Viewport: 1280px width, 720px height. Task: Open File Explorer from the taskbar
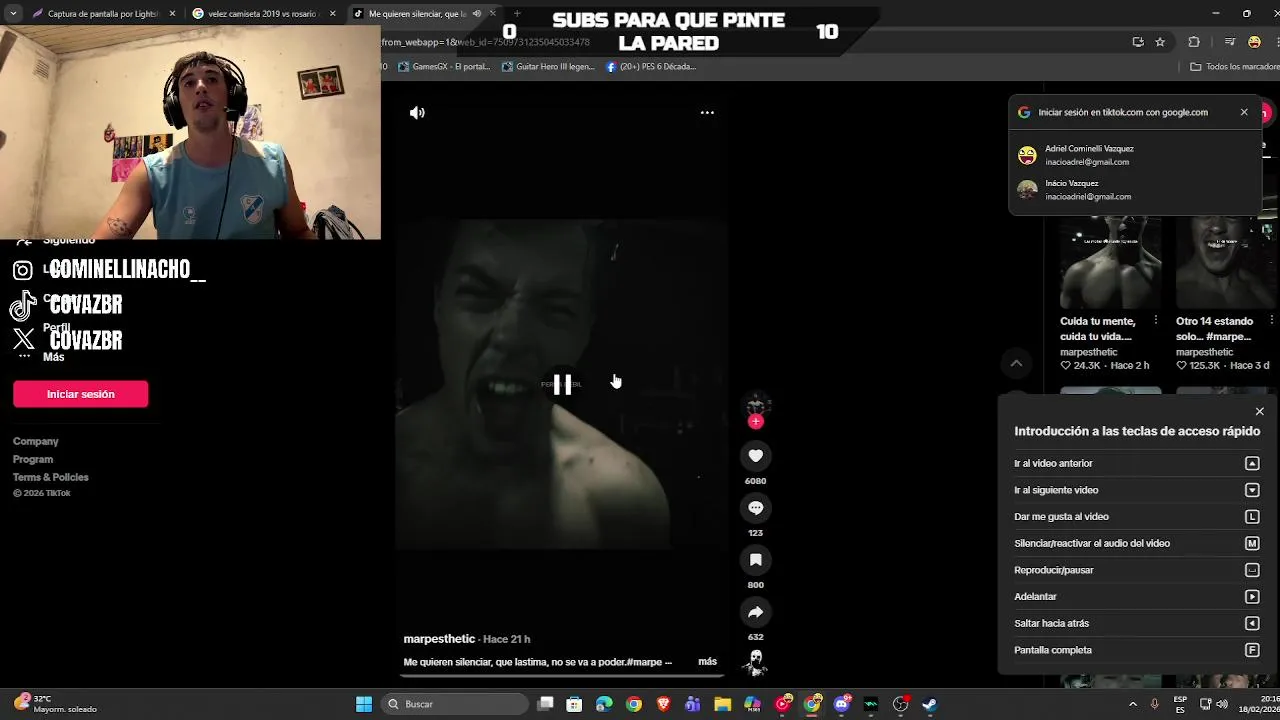[x=722, y=704]
